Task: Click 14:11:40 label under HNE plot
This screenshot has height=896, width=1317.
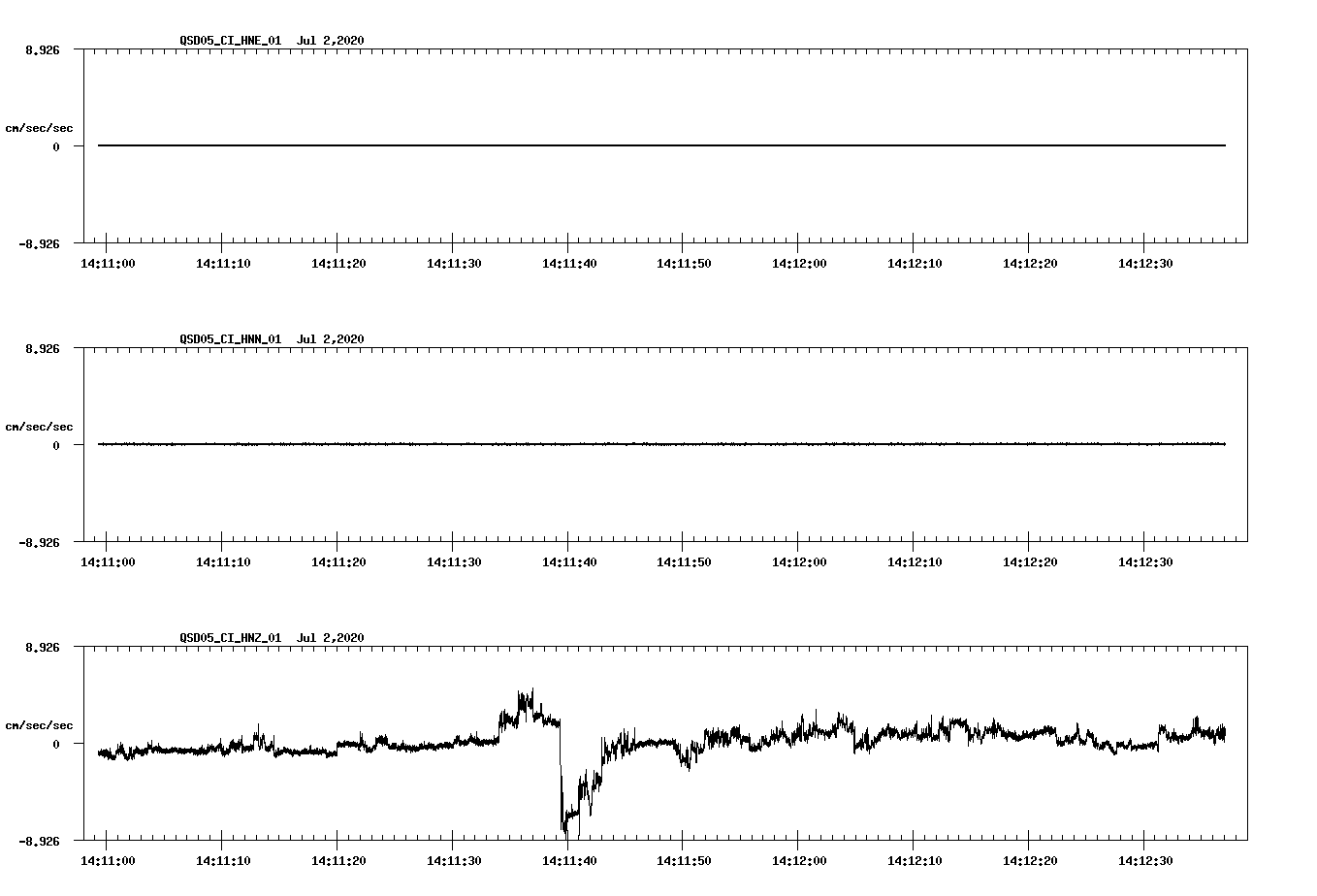Action: (568, 264)
